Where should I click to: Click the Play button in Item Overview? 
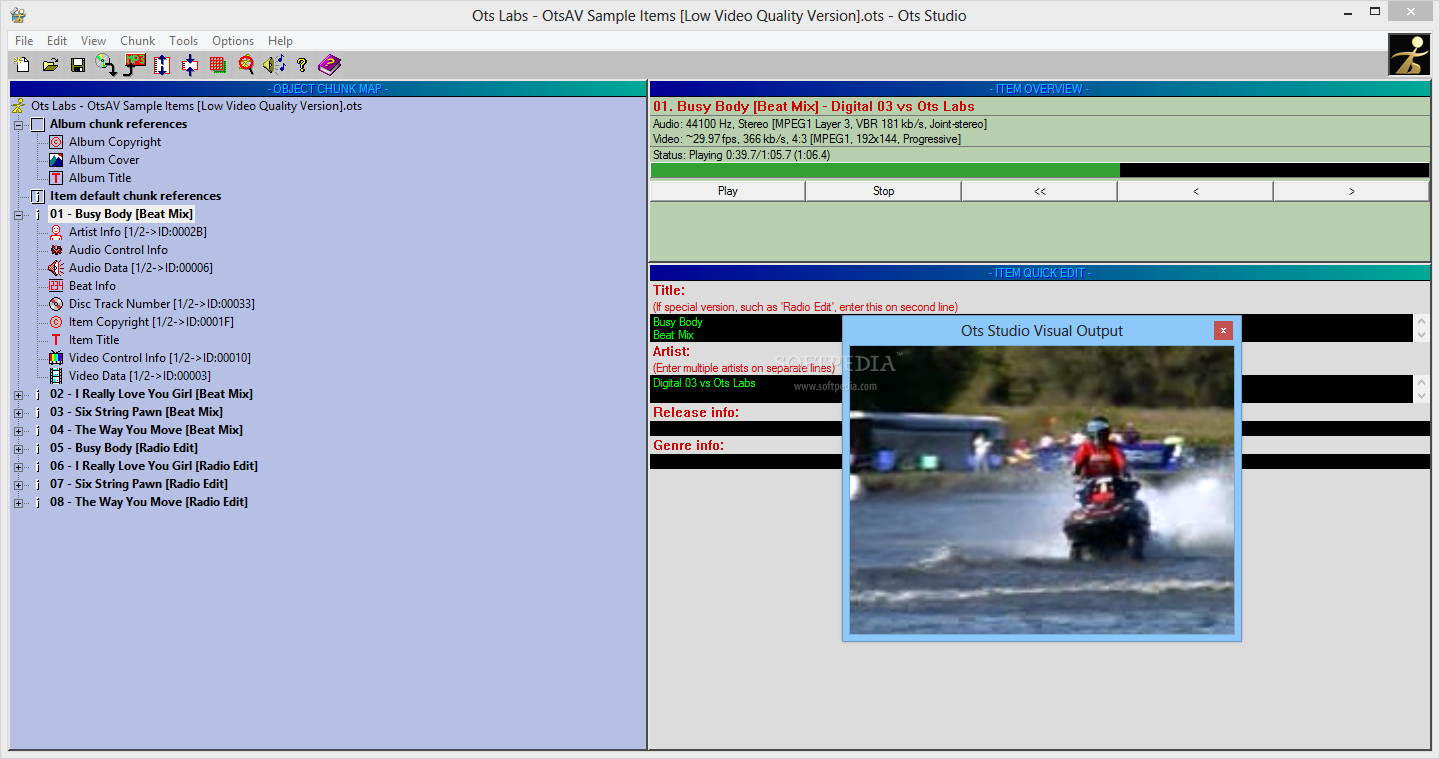coord(728,191)
